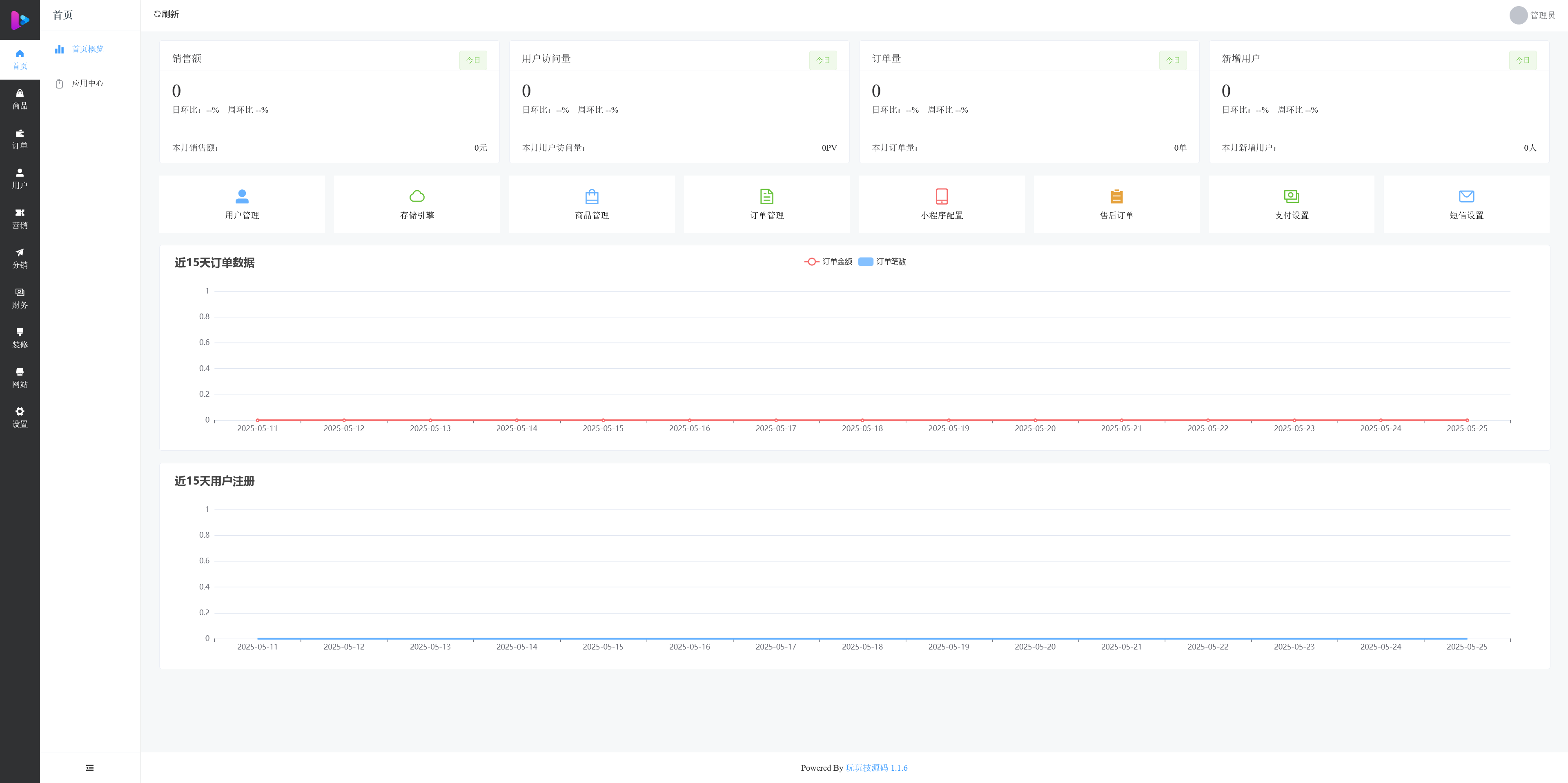Go to 财务 in left sidebar
The image size is (1568, 783).
point(20,298)
